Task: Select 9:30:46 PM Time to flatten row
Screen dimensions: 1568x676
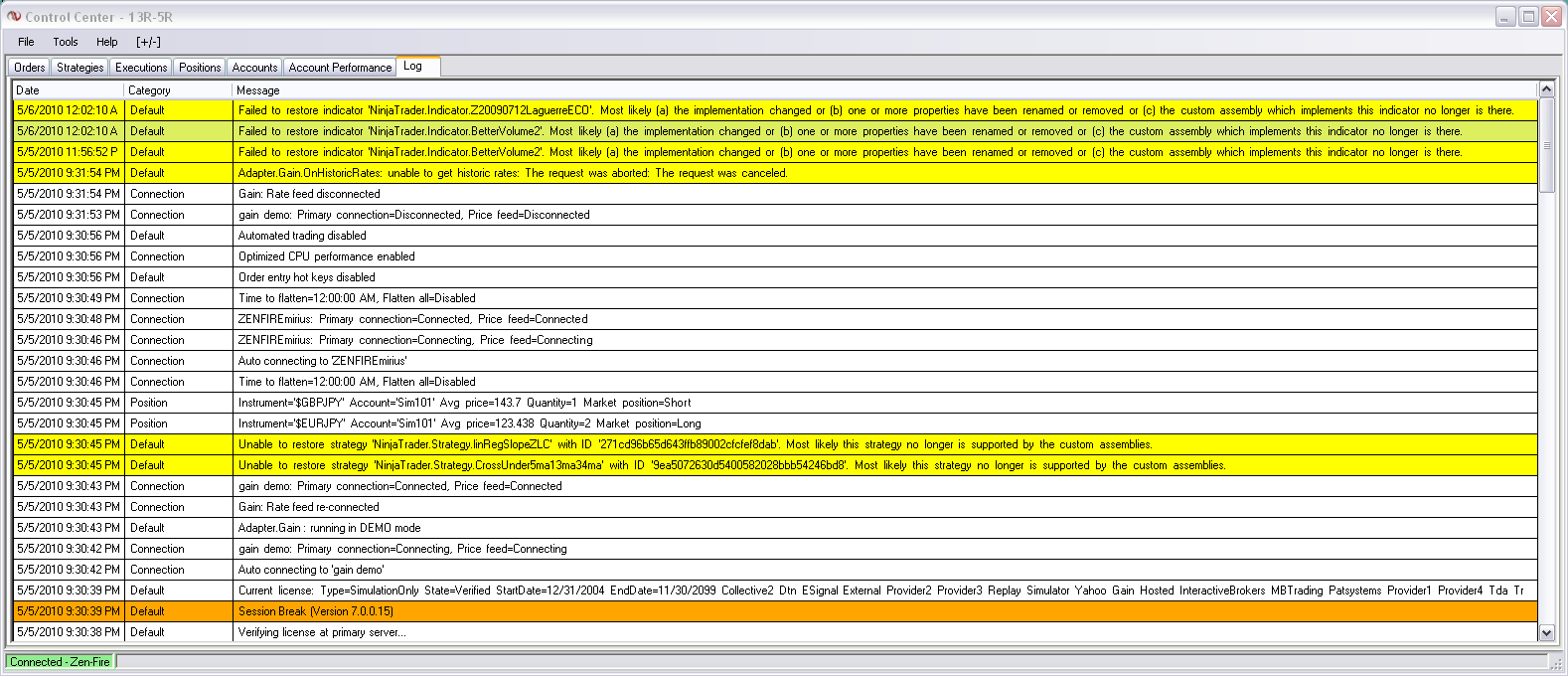Action: (775, 382)
